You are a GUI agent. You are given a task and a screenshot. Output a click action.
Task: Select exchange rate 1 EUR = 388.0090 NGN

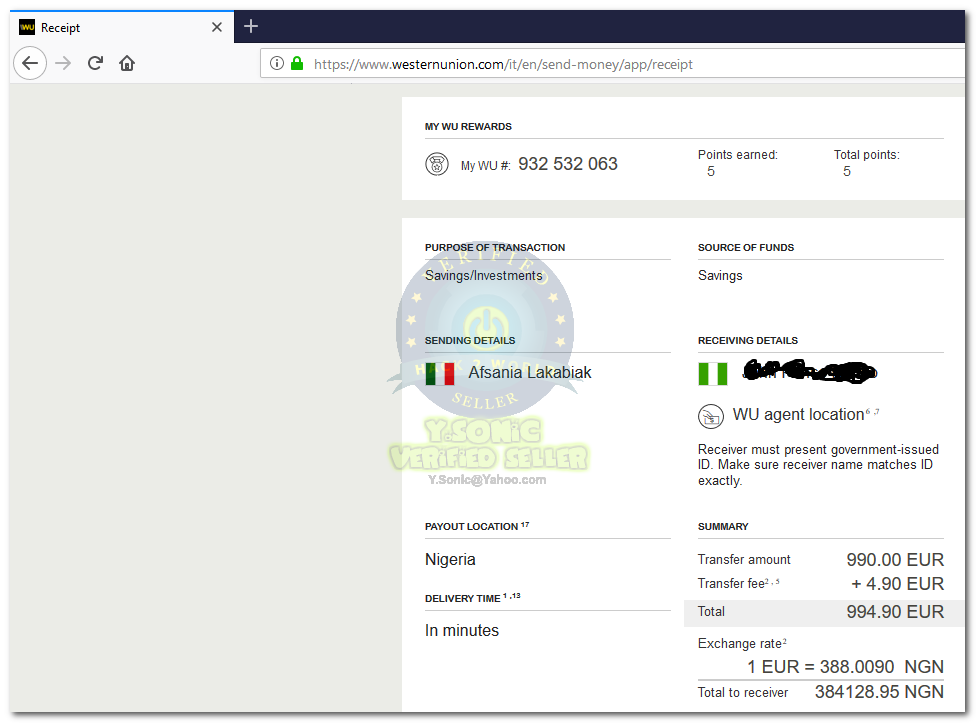point(845,667)
